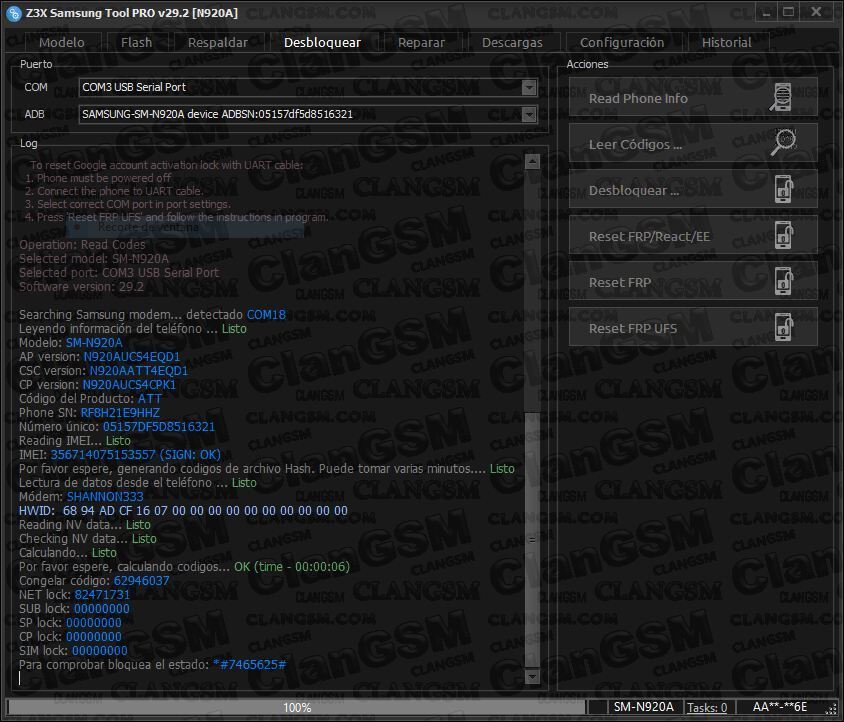Switch to the Flash tab
Screen dimensions: 844x722
(x=137, y=43)
